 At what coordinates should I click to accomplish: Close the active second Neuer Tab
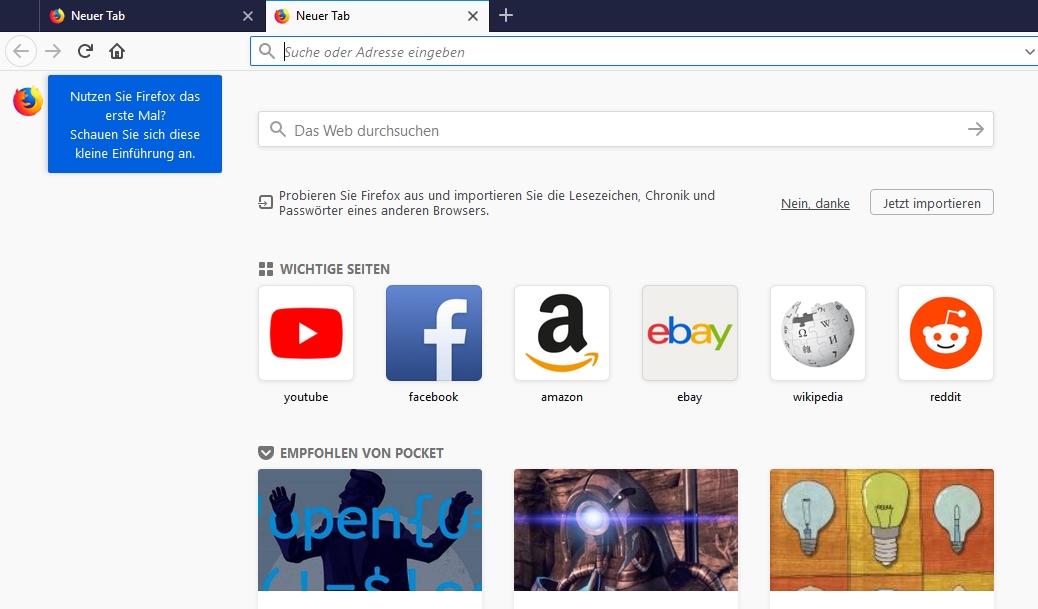pyautogui.click(x=473, y=16)
